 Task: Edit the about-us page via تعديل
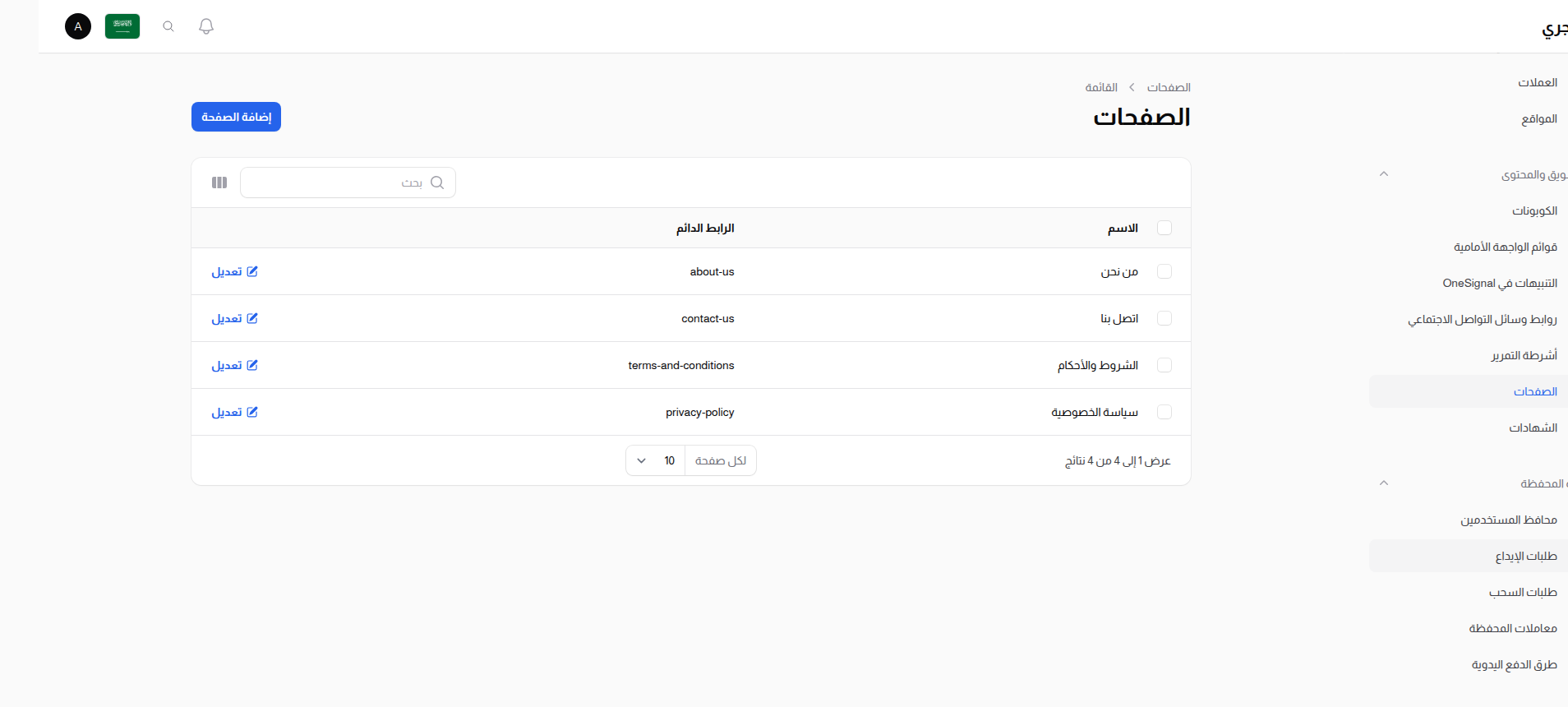pyautogui.click(x=234, y=271)
